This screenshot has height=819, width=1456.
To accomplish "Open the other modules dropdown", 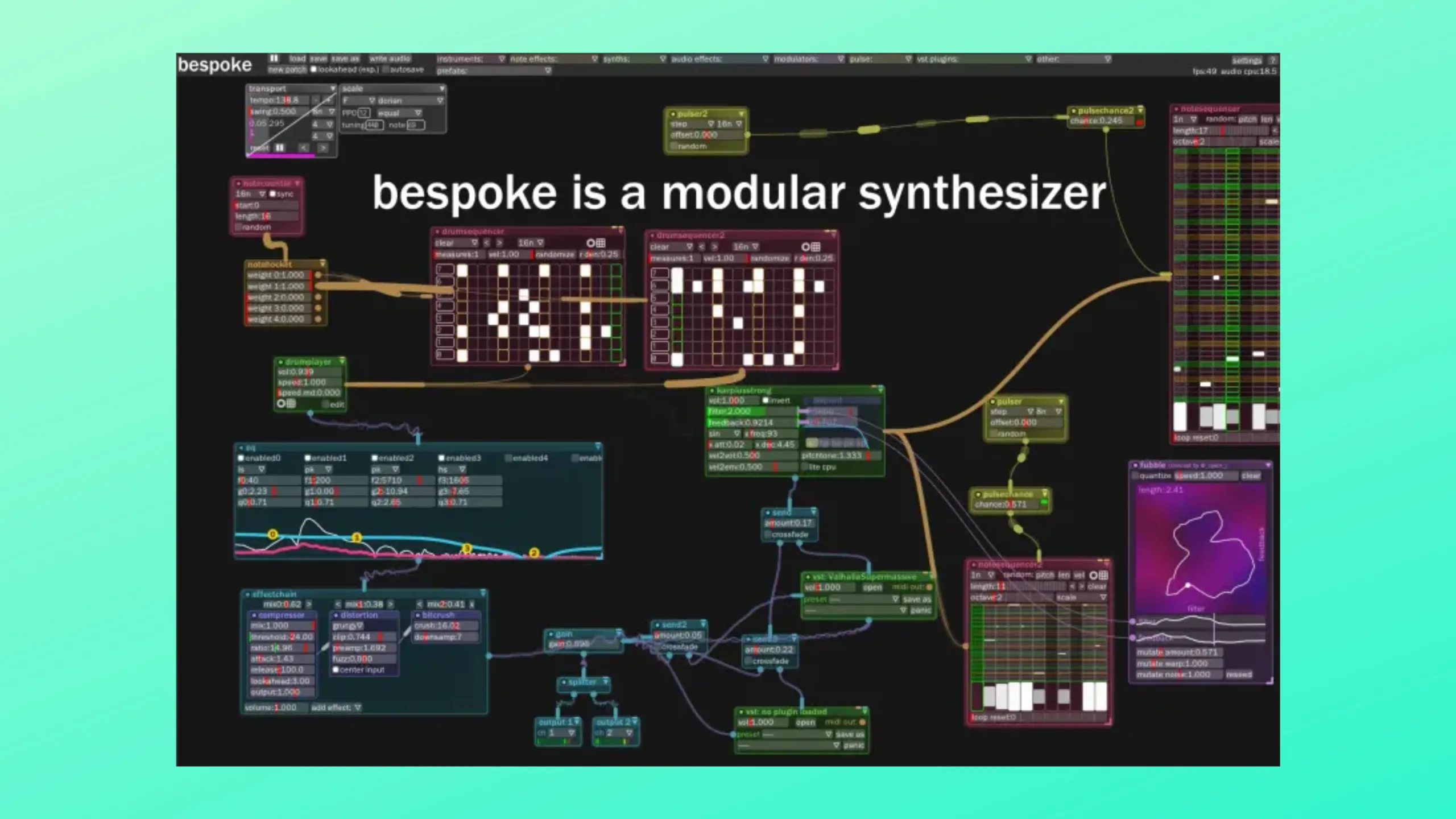I will click(1074, 59).
